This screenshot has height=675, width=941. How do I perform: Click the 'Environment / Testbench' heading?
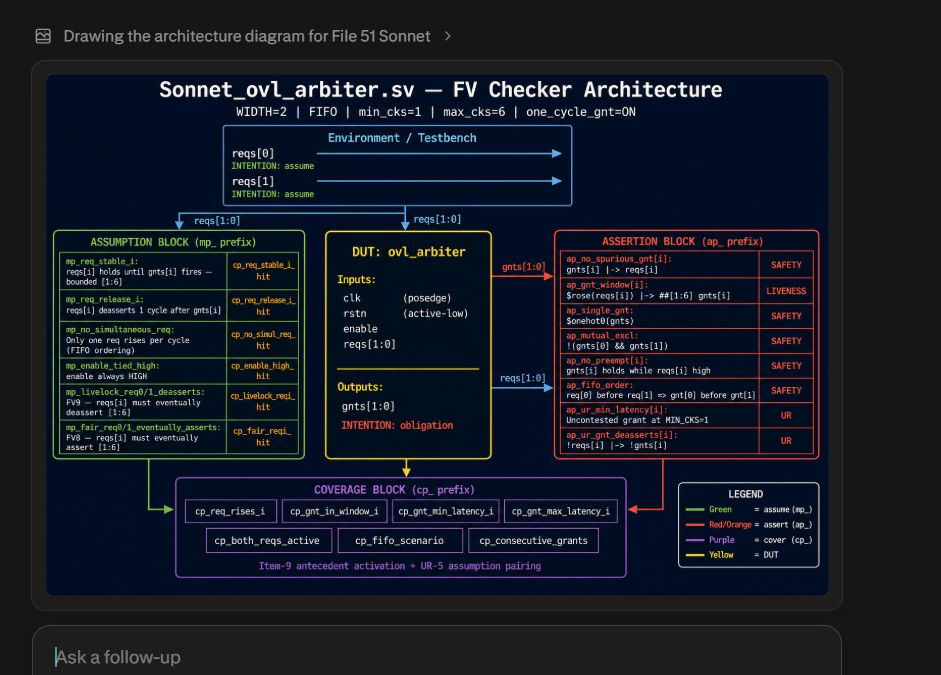click(x=401, y=137)
